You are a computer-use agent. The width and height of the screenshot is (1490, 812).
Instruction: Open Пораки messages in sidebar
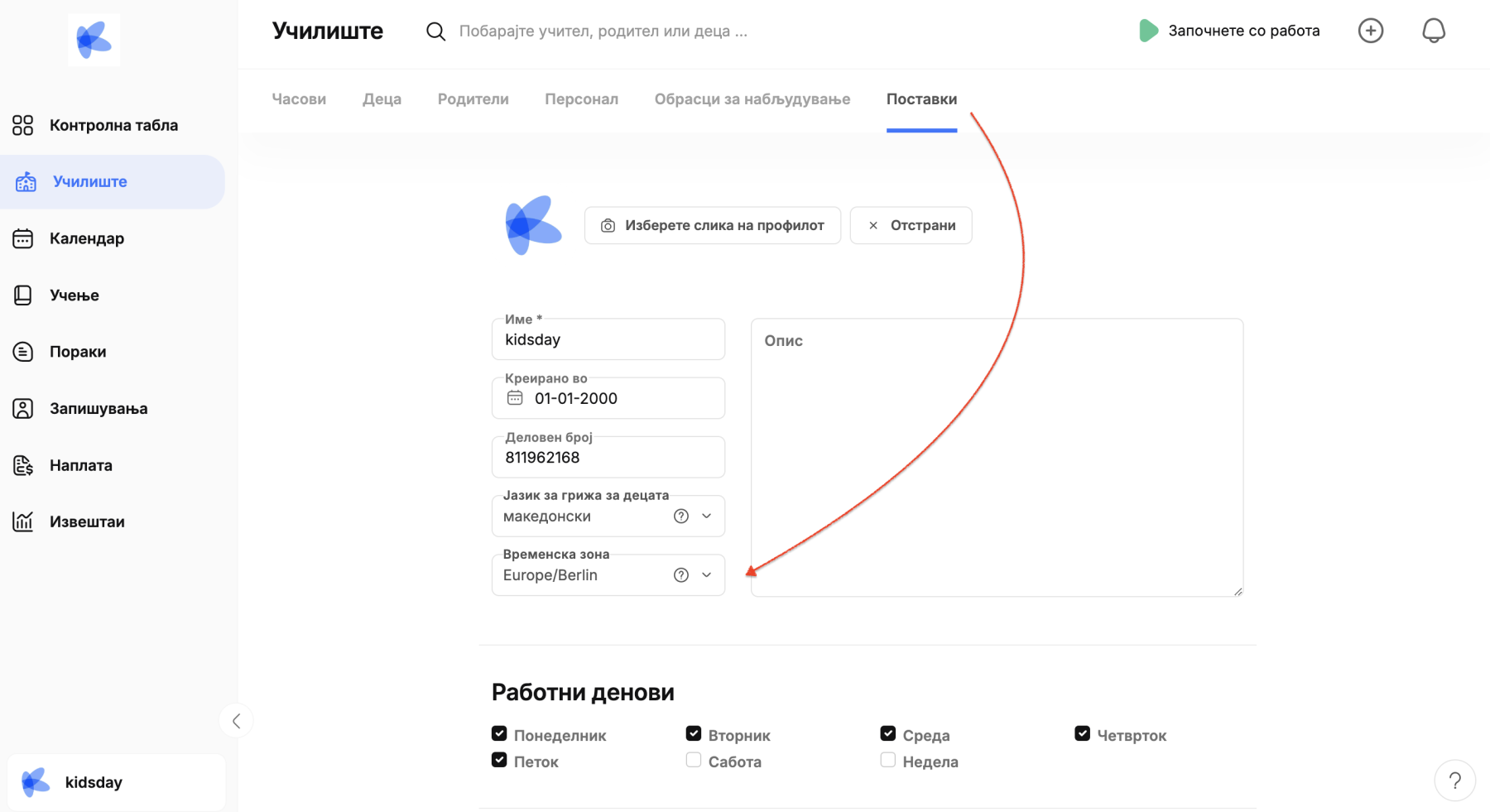77,352
